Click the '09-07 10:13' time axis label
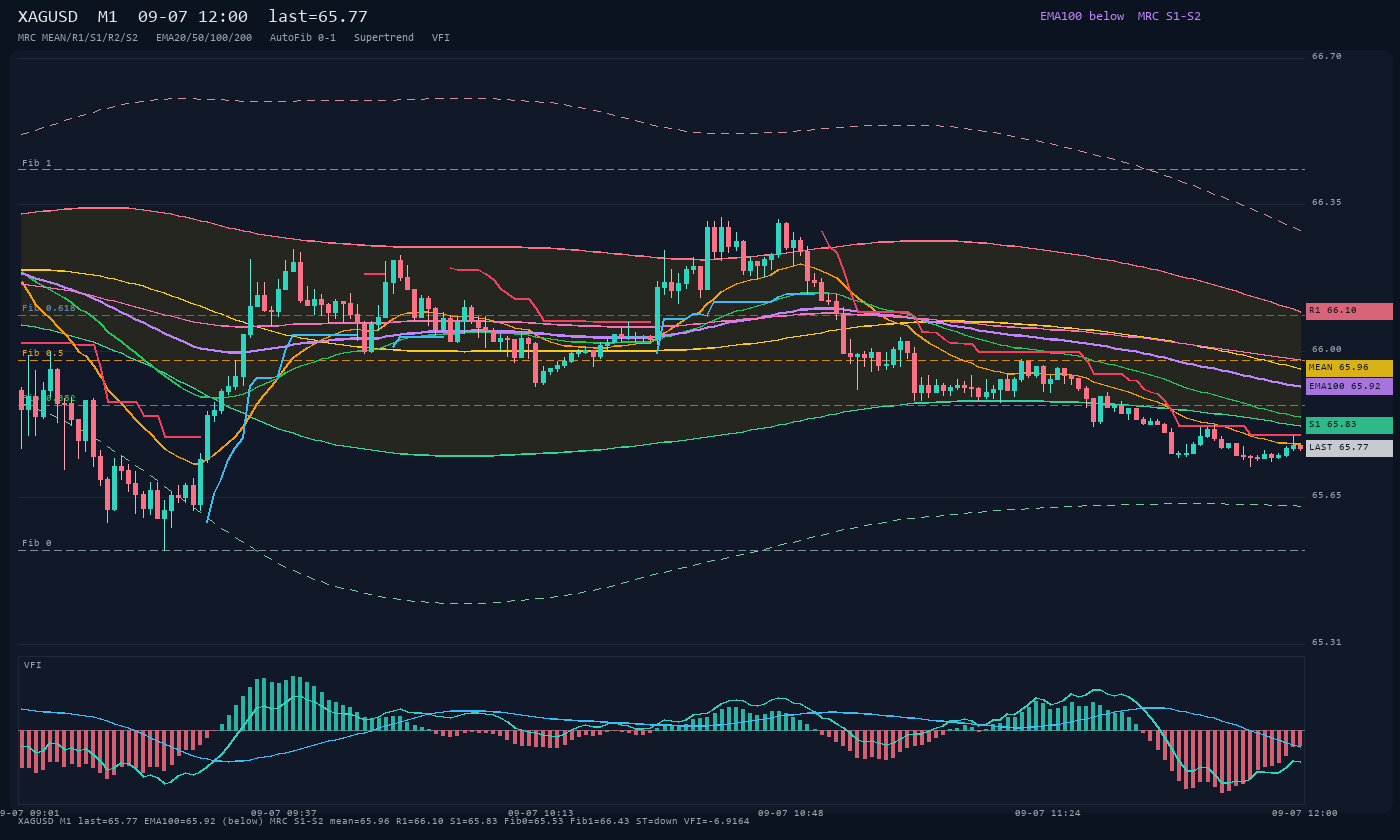The width and height of the screenshot is (1400, 840). [x=541, y=813]
